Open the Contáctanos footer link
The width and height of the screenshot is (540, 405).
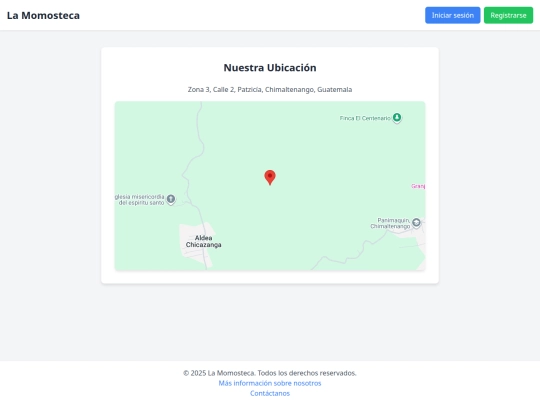tap(270, 393)
